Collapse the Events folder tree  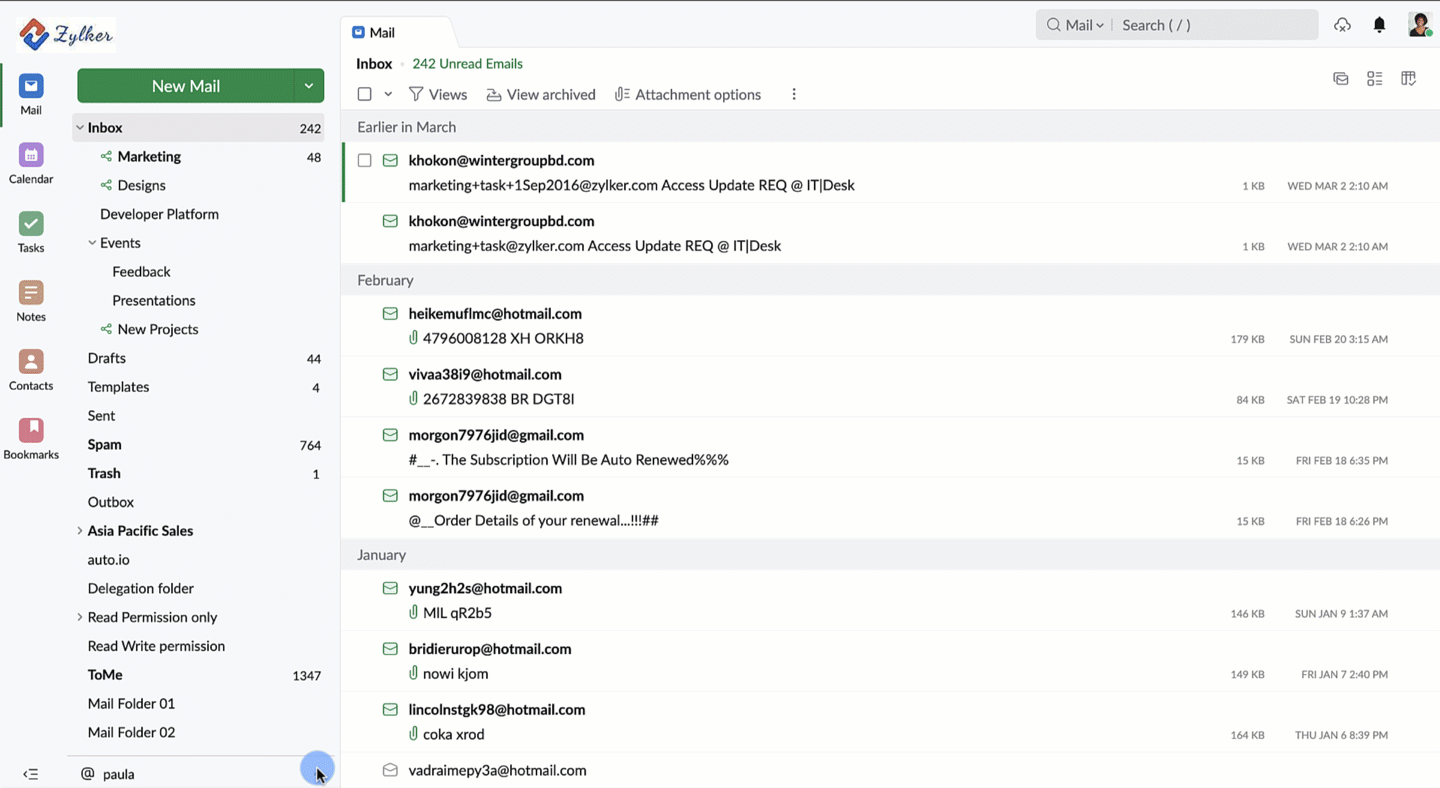[92, 243]
